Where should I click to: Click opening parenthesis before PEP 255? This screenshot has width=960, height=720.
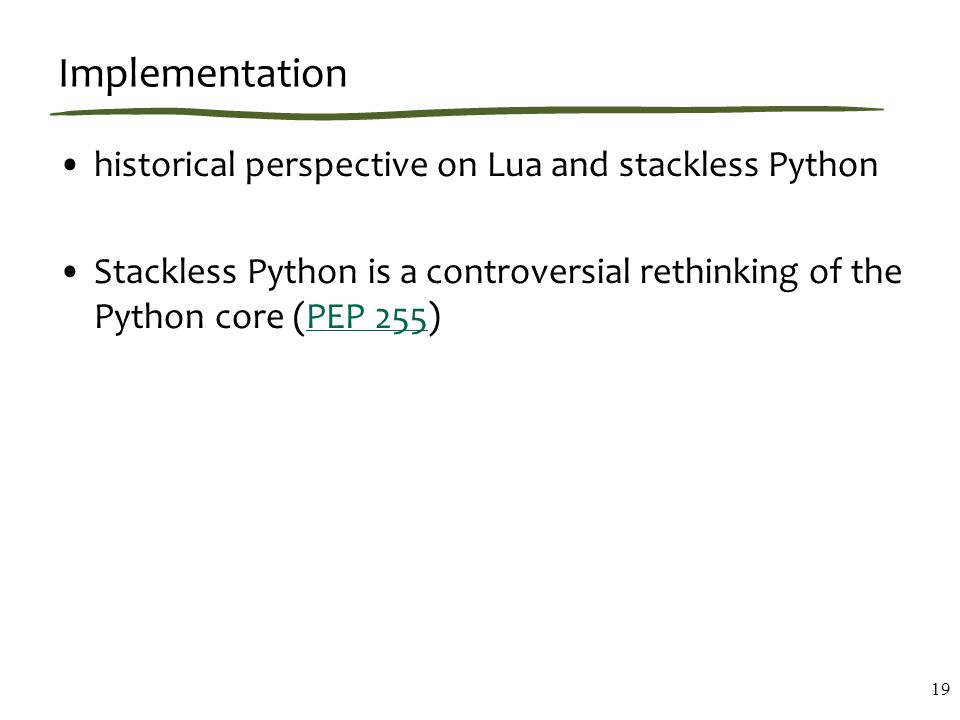299,318
